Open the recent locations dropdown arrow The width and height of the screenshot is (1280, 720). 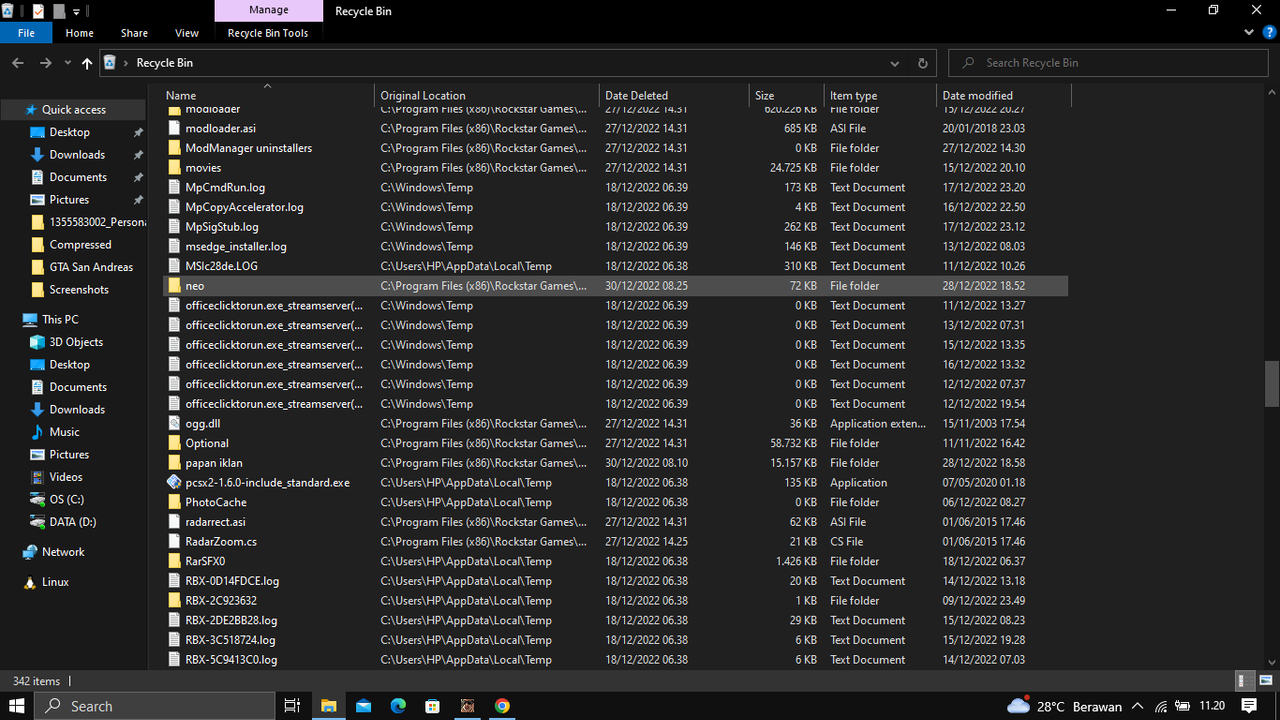tap(67, 63)
